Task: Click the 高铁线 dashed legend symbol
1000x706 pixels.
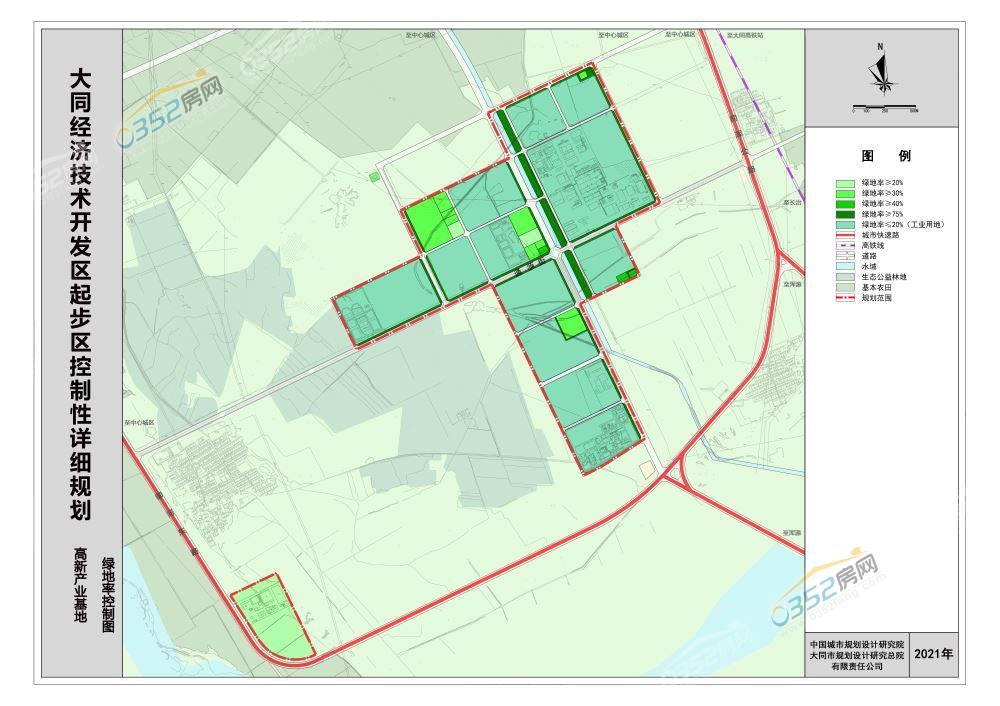Action: (x=845, y=247)
